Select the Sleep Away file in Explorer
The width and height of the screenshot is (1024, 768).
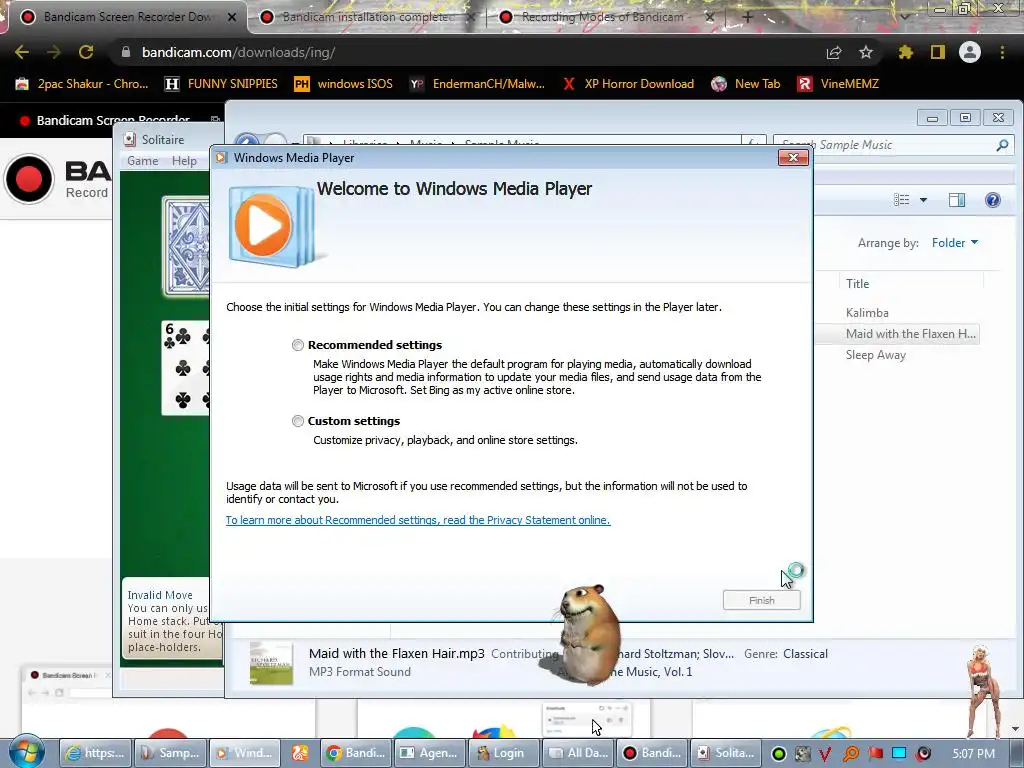(x=876, y=355)
